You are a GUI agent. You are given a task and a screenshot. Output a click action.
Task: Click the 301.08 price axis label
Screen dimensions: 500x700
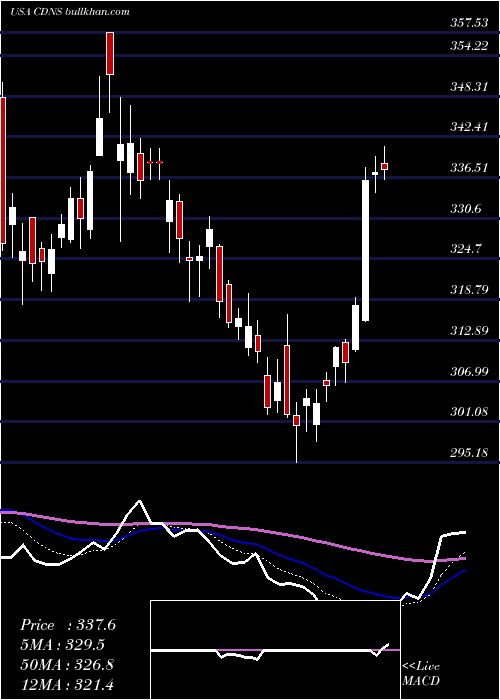469,412
